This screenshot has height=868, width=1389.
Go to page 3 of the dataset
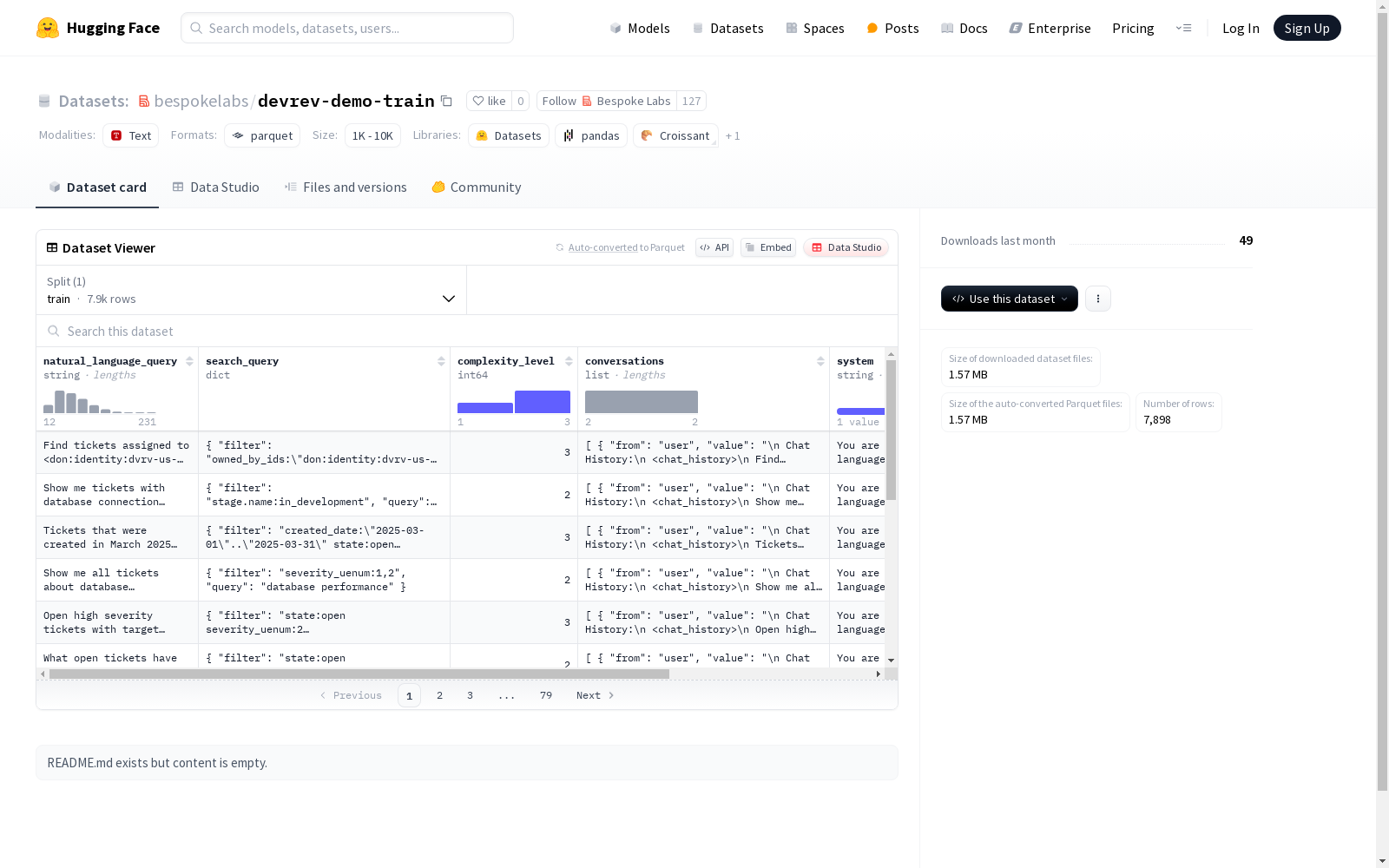(471, 695)
